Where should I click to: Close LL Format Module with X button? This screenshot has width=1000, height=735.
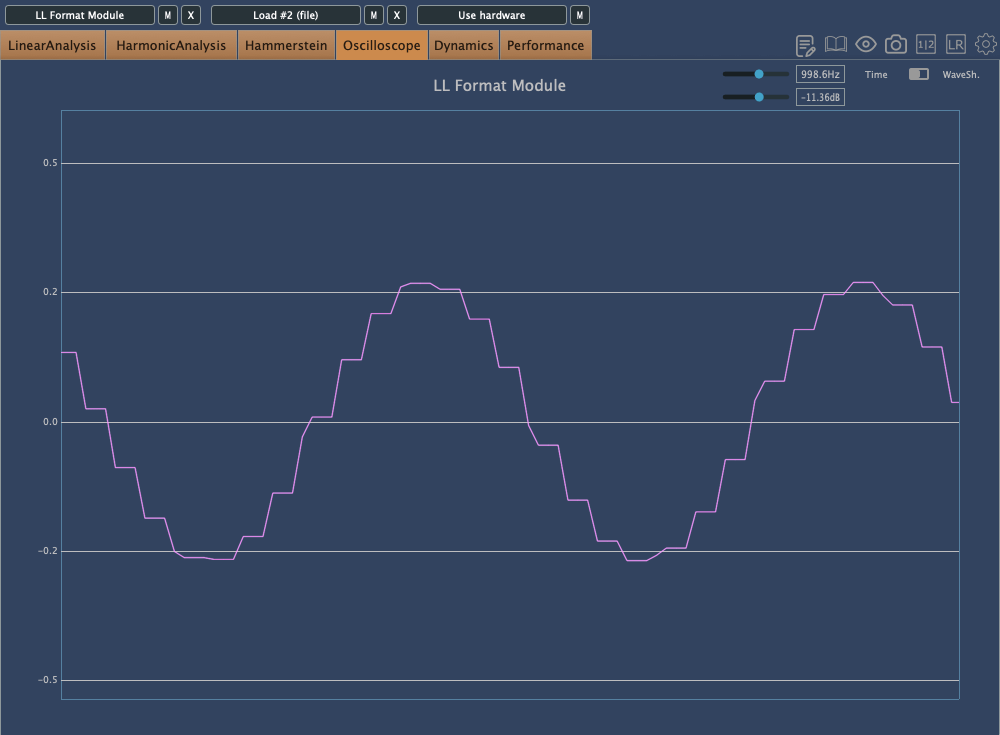(191, 15)
